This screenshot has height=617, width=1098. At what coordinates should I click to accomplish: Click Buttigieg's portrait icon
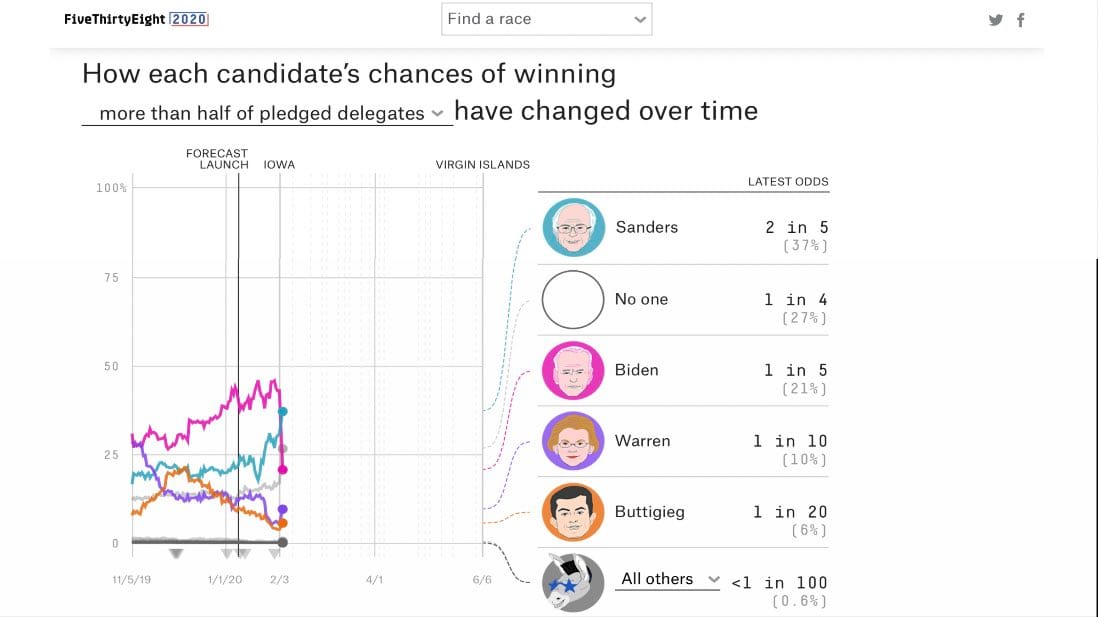(573, 512)
